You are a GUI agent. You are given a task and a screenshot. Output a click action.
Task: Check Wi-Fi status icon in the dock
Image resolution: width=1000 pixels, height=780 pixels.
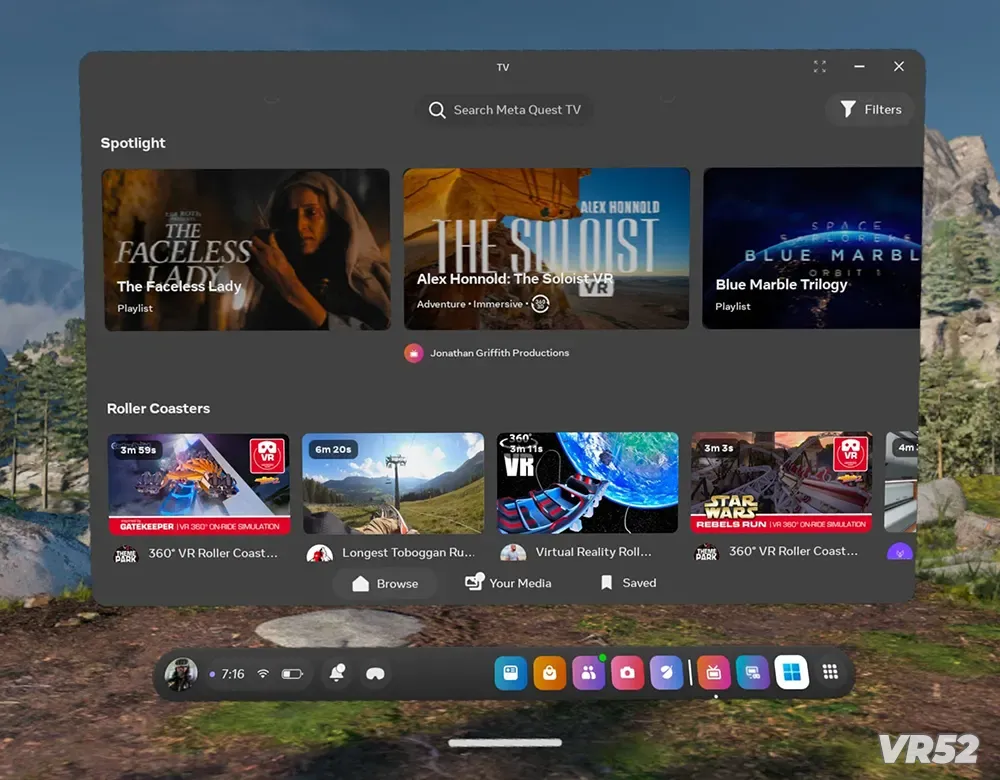click(x=263, y=673)
